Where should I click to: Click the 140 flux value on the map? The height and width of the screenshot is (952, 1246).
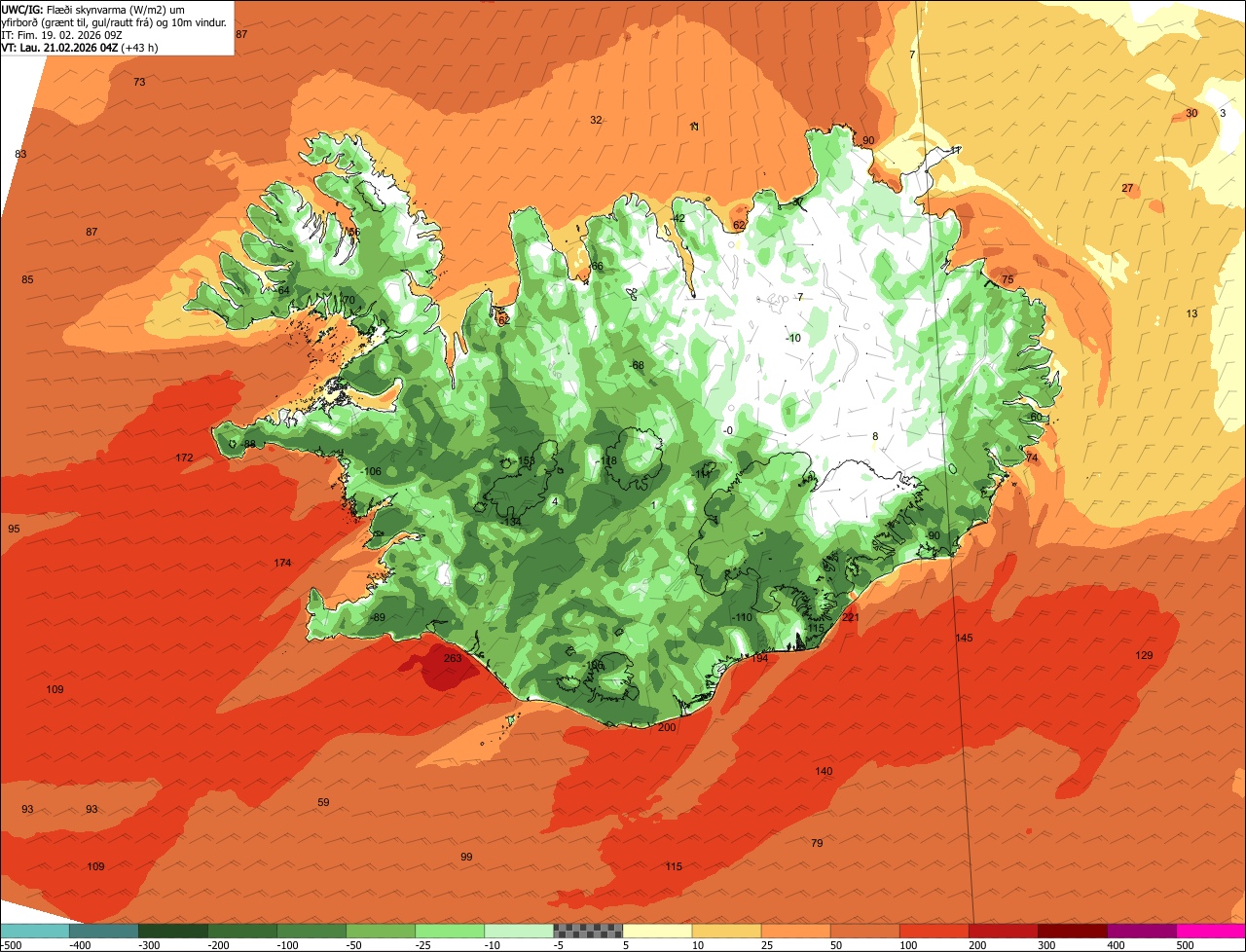(824, 771)
